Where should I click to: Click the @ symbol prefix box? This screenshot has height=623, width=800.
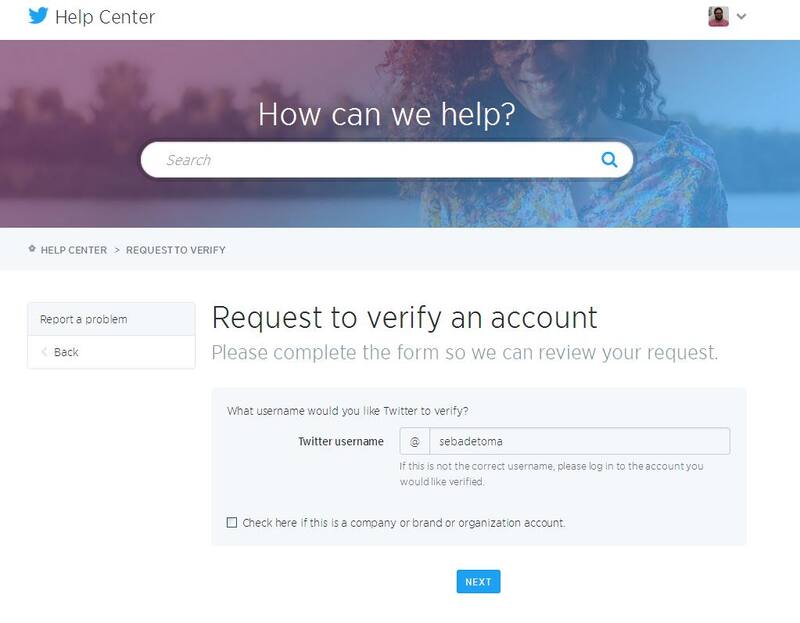pos(415,441)
